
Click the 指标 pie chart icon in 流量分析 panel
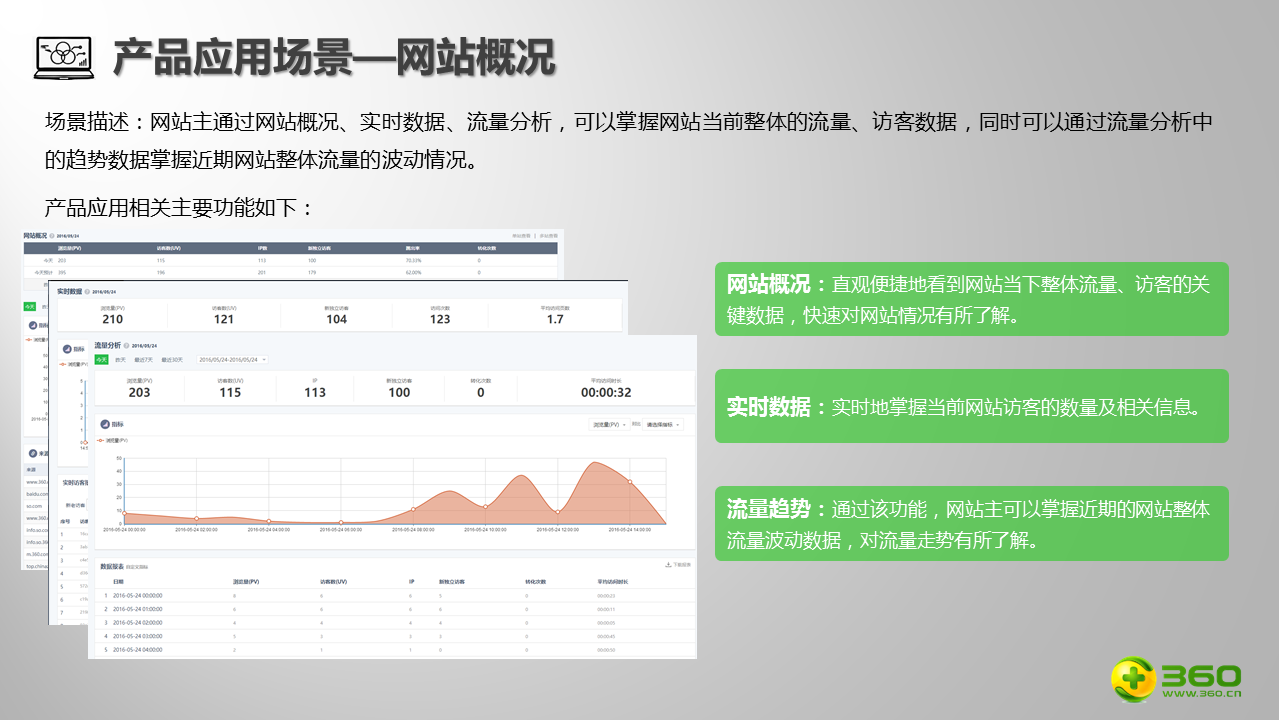pyautogui.click(x=103, y=425)
